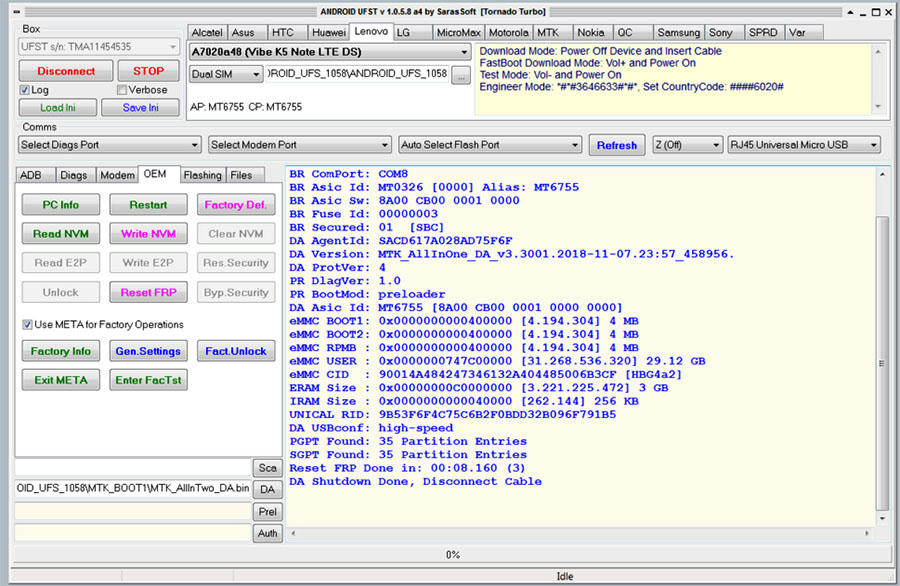This screenshot has width=900, height=586.
Task: Open Select Modem Port dropdown
Action: (x=300, y=145)
